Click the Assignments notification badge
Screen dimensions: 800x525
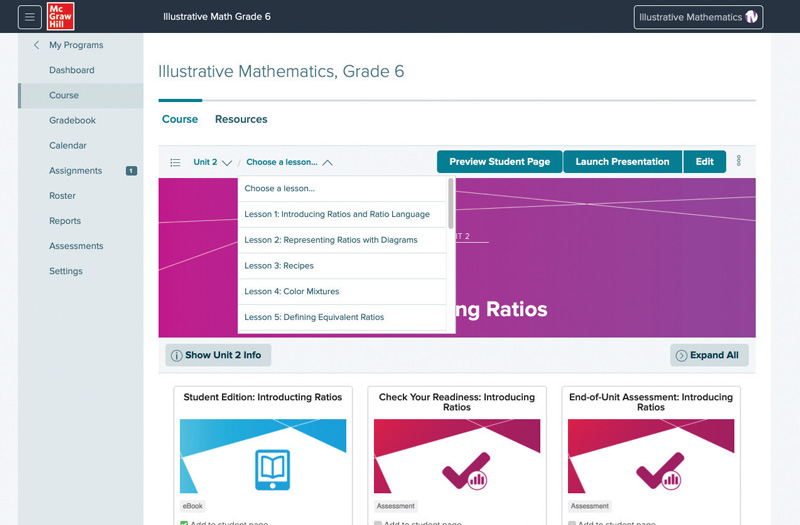[131, 170]
